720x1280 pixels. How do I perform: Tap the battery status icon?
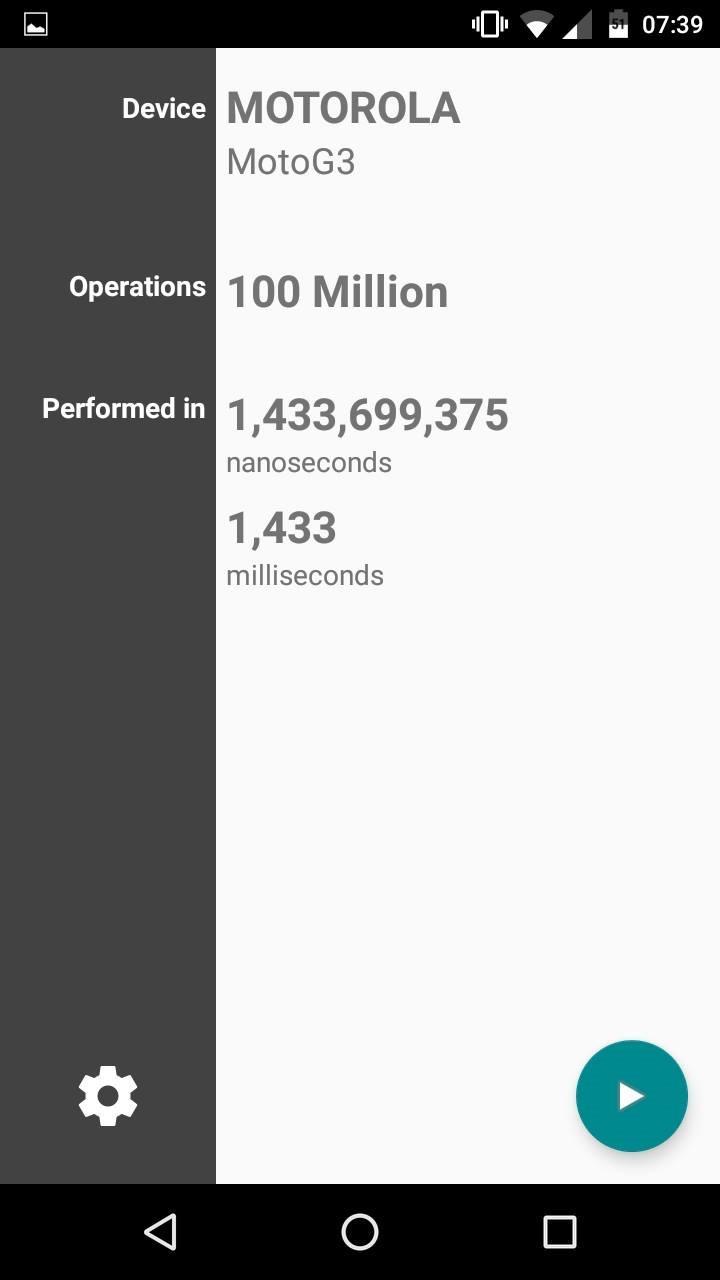(x=618, y=24)
